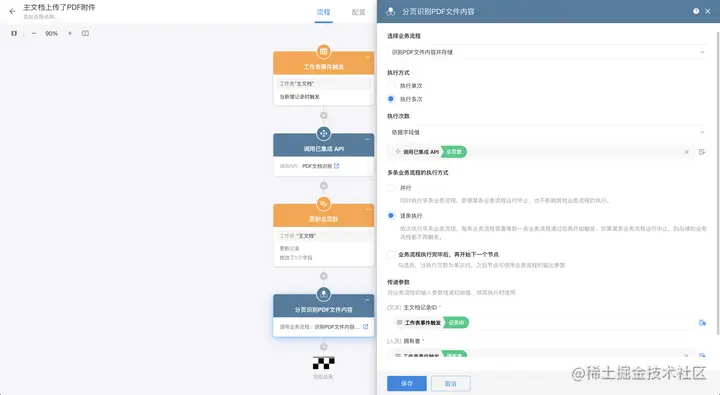Add node below 调用已集成 API node
720x395 pixels.
tap(324, 186)
